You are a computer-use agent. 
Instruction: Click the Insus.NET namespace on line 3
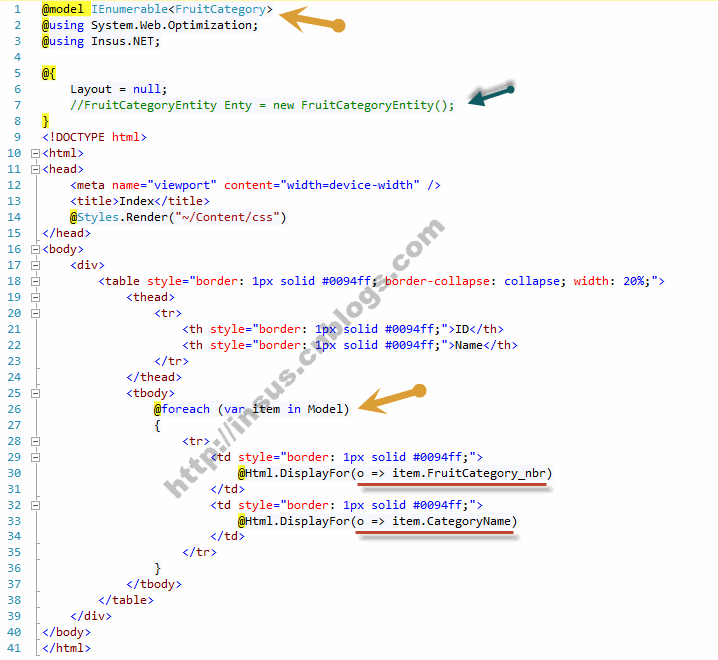click(x=122, y=41)
